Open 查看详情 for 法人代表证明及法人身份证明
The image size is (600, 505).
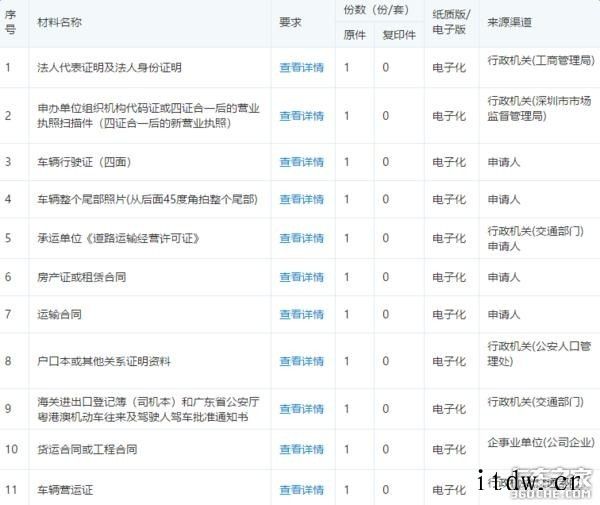click(x=302, y=68)
